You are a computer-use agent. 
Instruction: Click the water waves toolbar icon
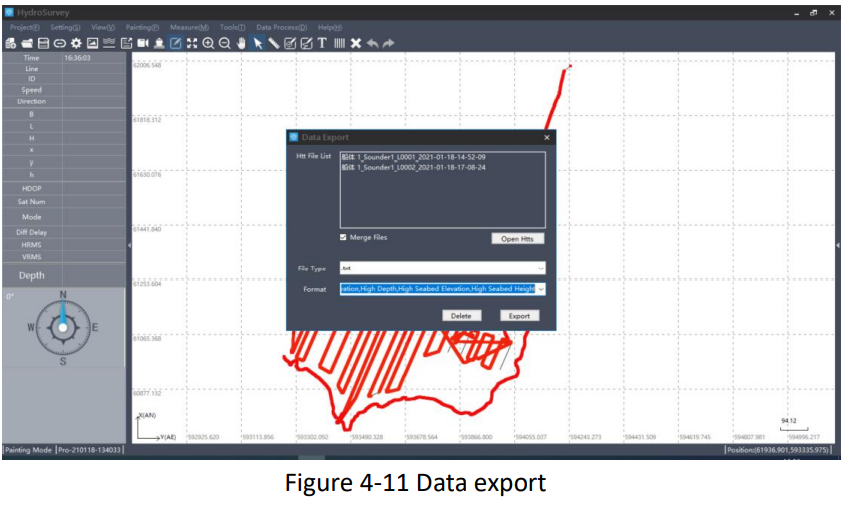pyautogui.click(x=109, y=44)
